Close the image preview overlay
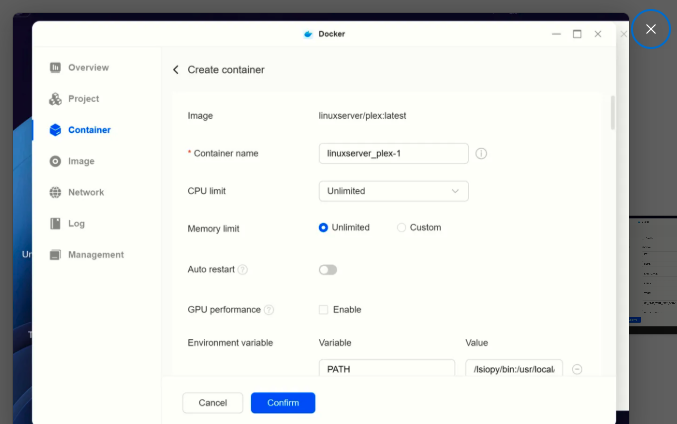This screenshot has height=424, width=677. point(651,29)
